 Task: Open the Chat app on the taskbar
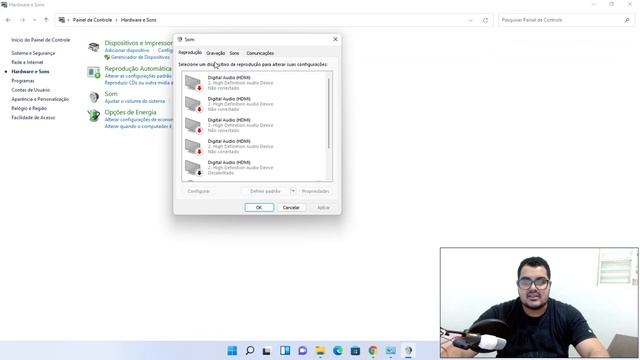pyautogui.click(x=302, y=351)
